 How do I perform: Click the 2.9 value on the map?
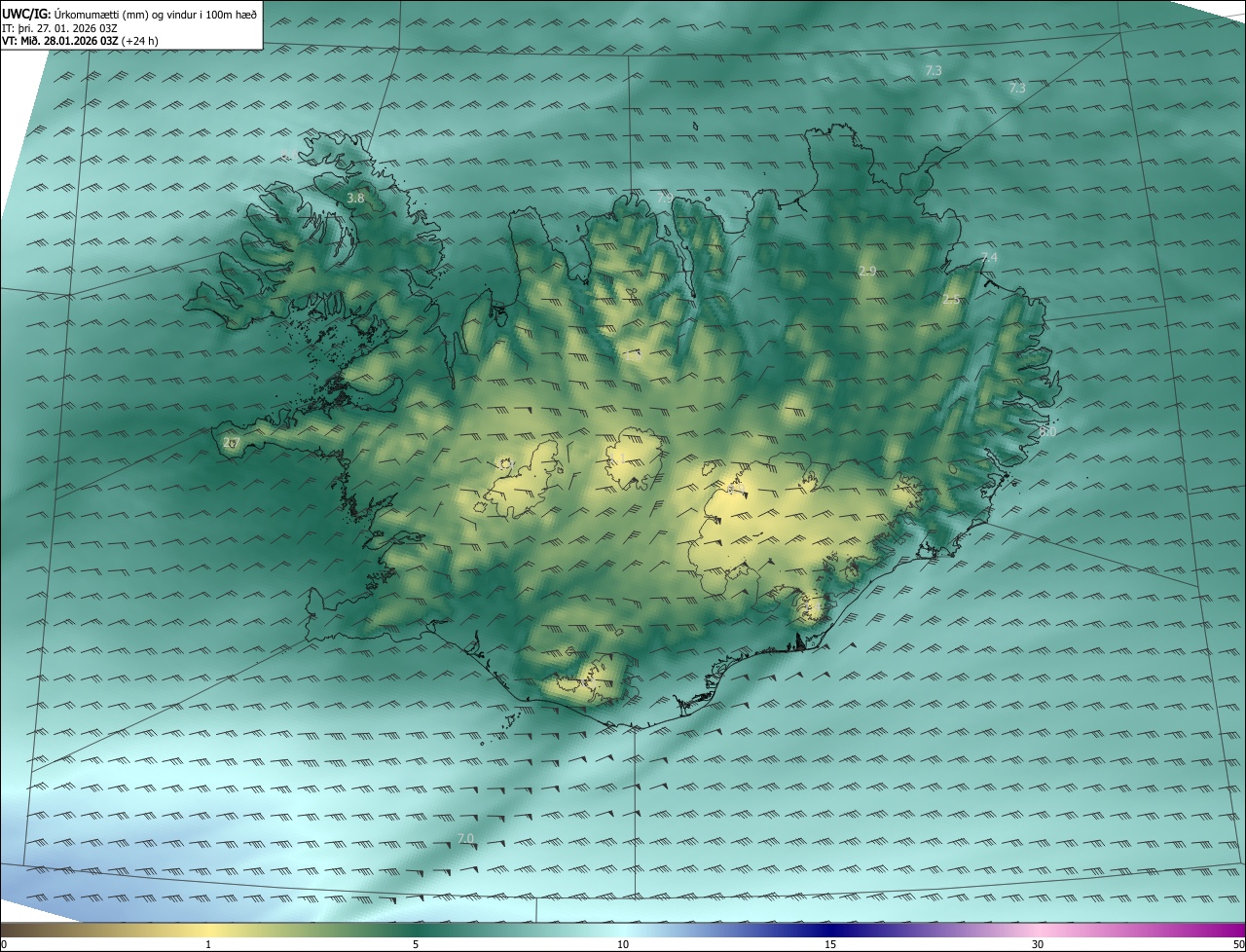point(867,272)
